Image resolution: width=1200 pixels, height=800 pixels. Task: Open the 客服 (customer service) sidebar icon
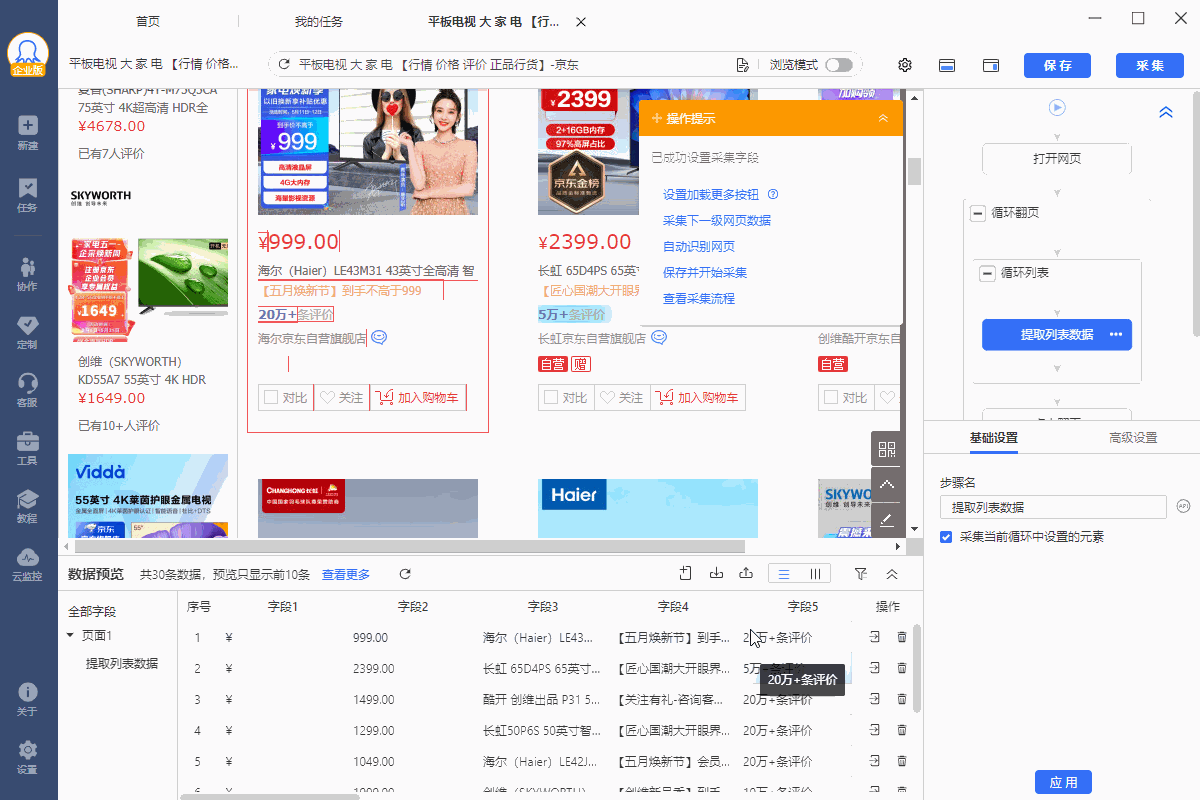[x=28, y=389]
